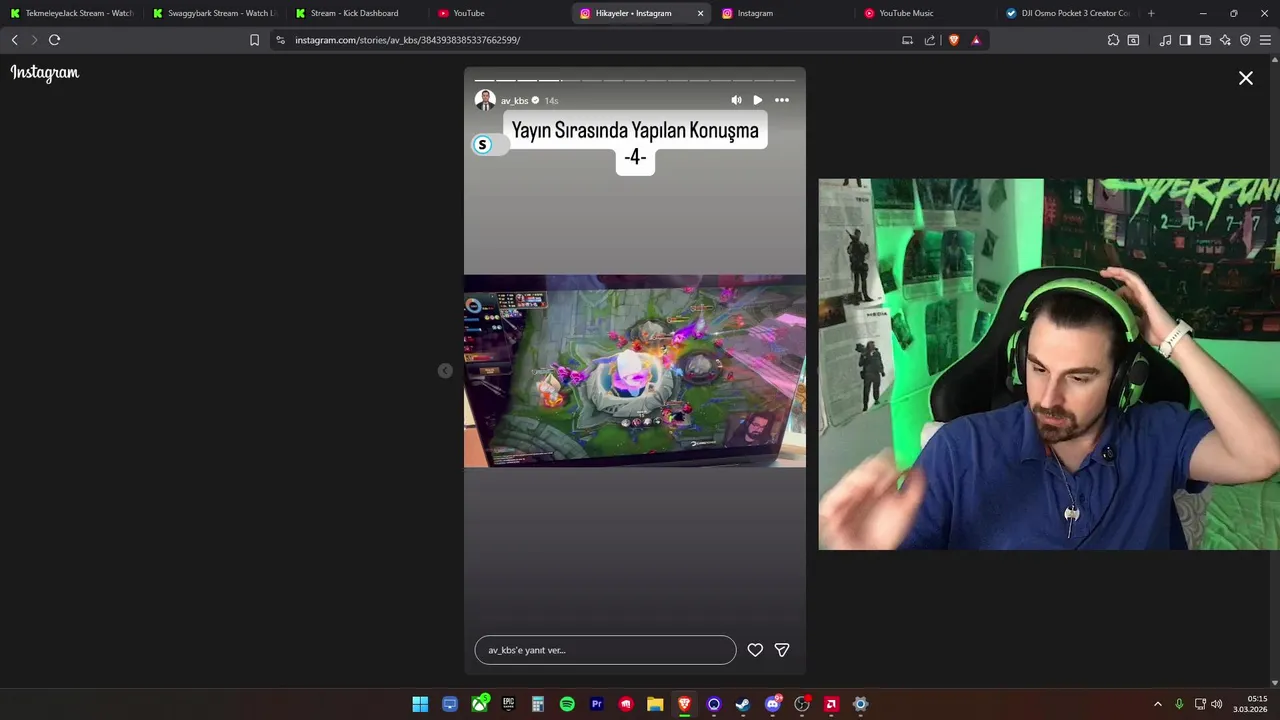This screenshot has width=1280, height=720.
Task: Reload the Instagram page
Action: (x=54, y=40)
